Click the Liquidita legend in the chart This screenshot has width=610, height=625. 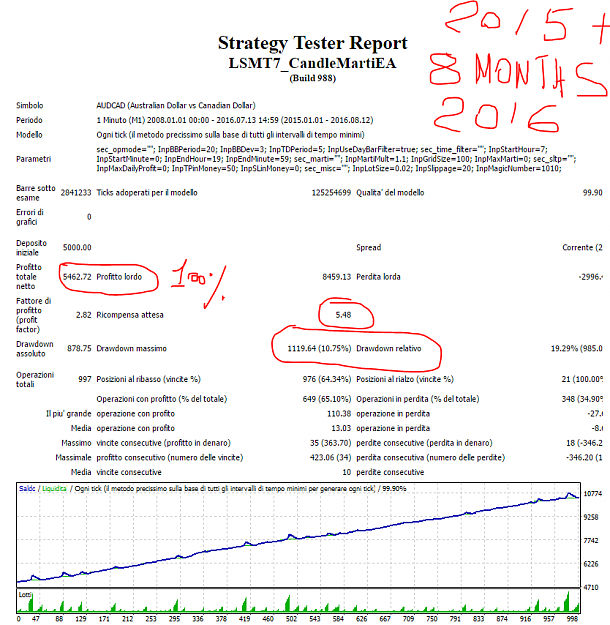click(x=54, y=489)
